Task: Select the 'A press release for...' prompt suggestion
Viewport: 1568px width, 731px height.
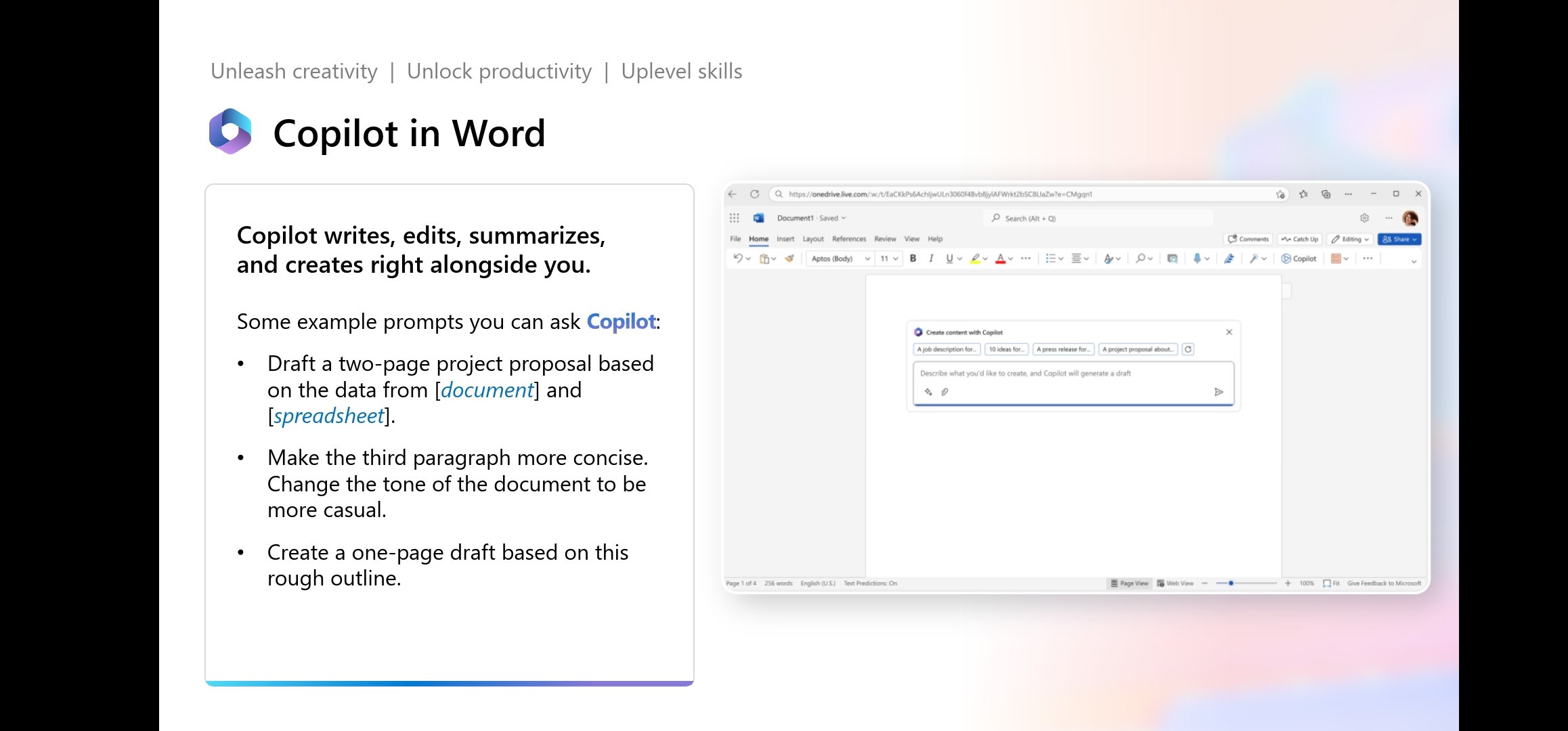Action: click(1063, 349)
